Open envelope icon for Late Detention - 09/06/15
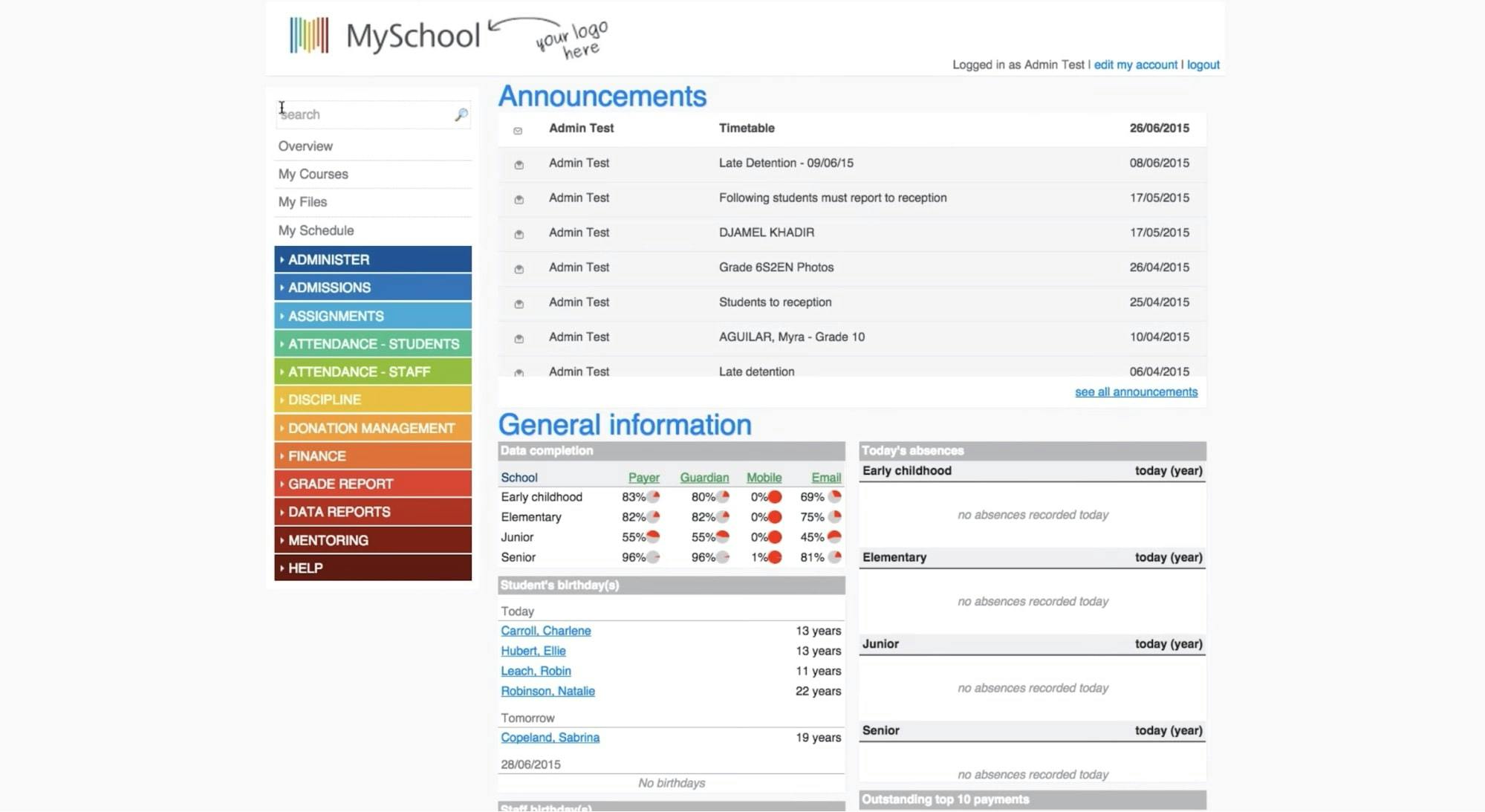Image resolution: width=1485 pixels, height=812 pixels. pyautogui.click(x=519, y=165)
